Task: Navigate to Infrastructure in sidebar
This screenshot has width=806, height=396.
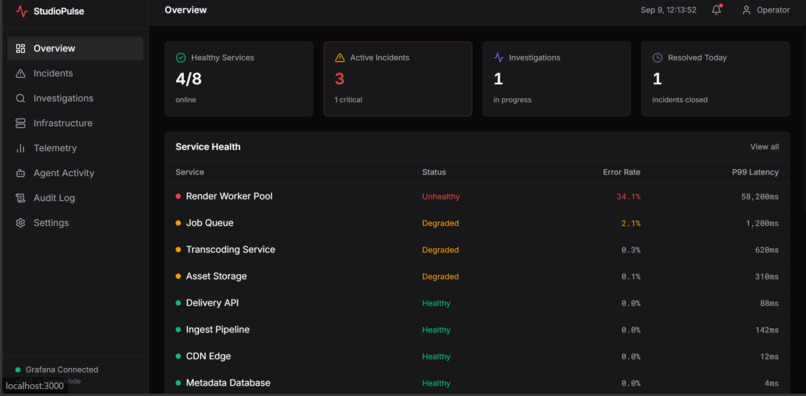Action: click(x=75, y=123)
